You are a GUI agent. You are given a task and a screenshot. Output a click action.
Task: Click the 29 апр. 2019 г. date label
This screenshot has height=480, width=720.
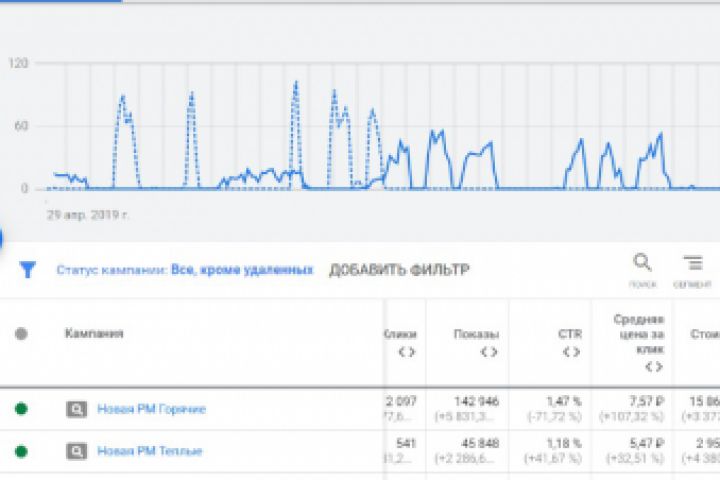click(x=88, y=214)
